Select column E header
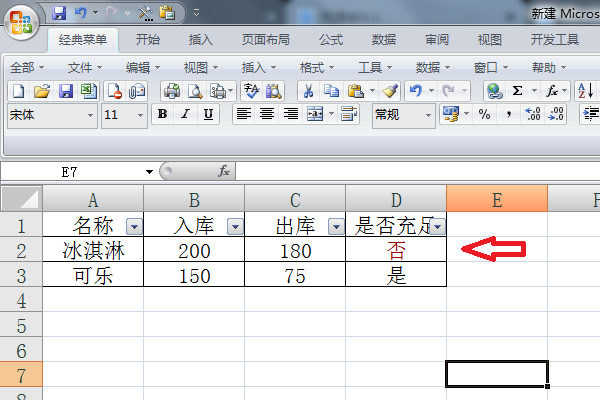 coord(497,199)
